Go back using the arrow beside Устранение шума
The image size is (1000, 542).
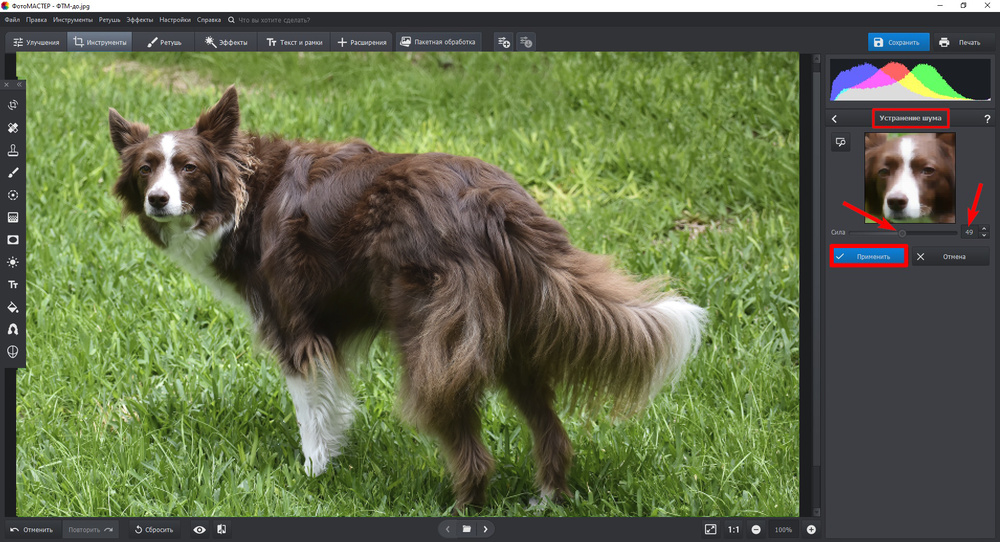click(834, 119)
